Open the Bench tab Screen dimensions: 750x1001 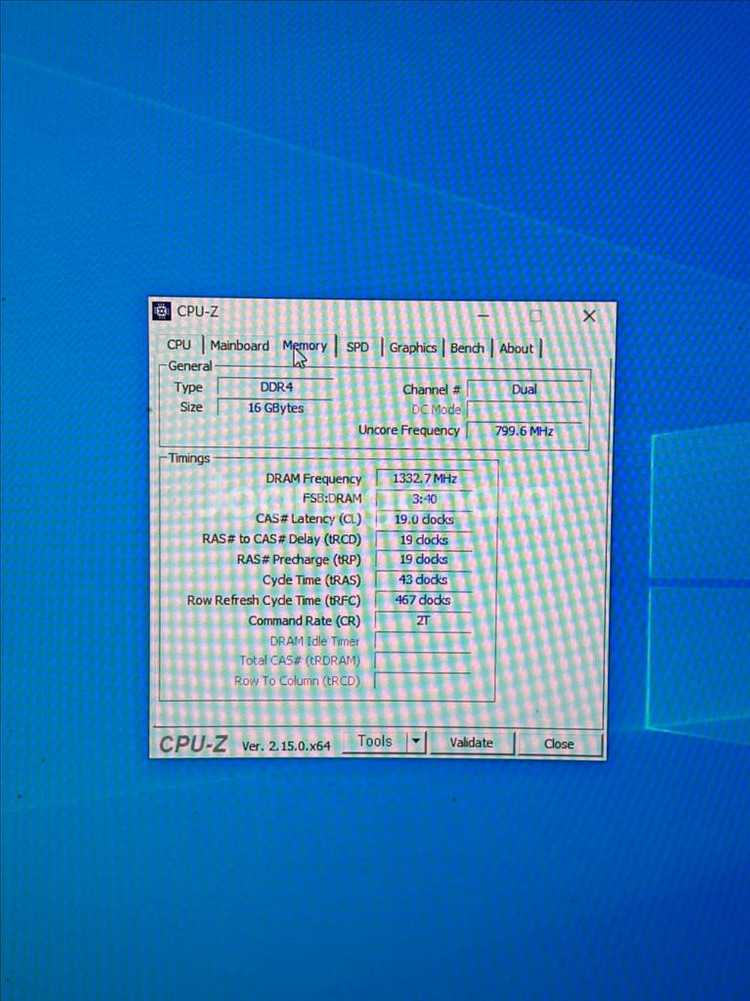tap(467, 348)
